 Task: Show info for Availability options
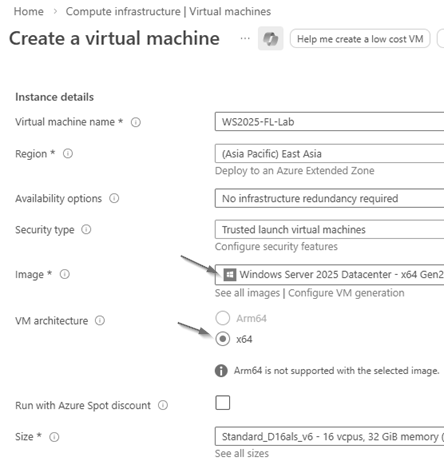coord(114,198)
